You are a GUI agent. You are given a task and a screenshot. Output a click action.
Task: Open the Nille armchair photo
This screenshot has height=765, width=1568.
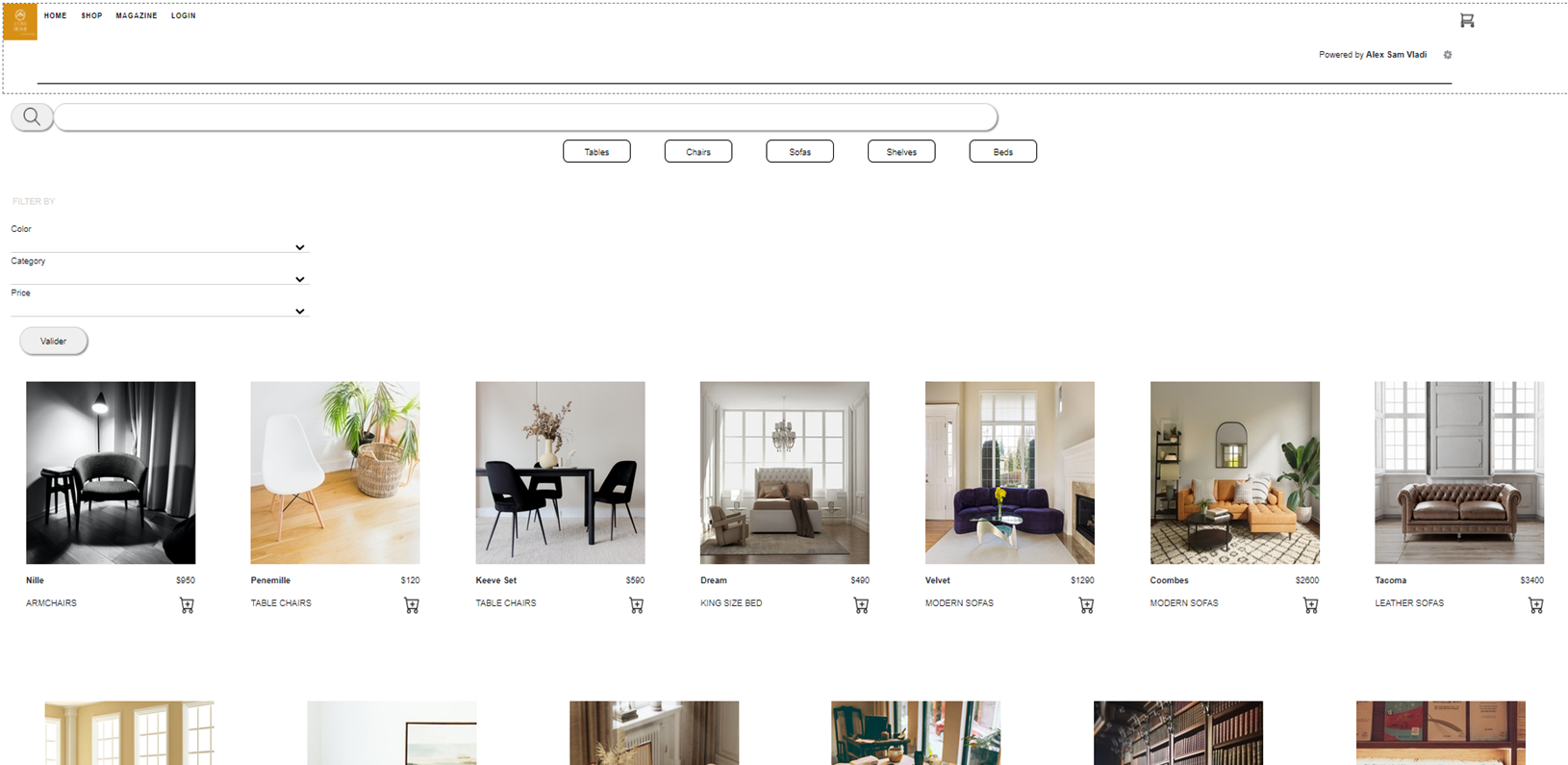tap(111, 472)
